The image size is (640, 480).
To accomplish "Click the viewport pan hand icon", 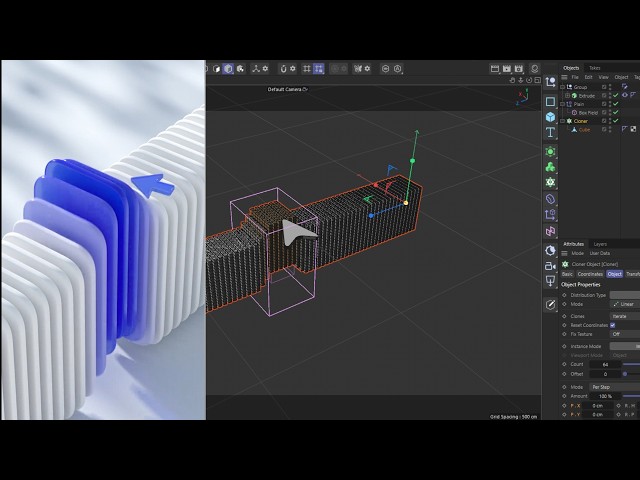I will pos(512,80).
